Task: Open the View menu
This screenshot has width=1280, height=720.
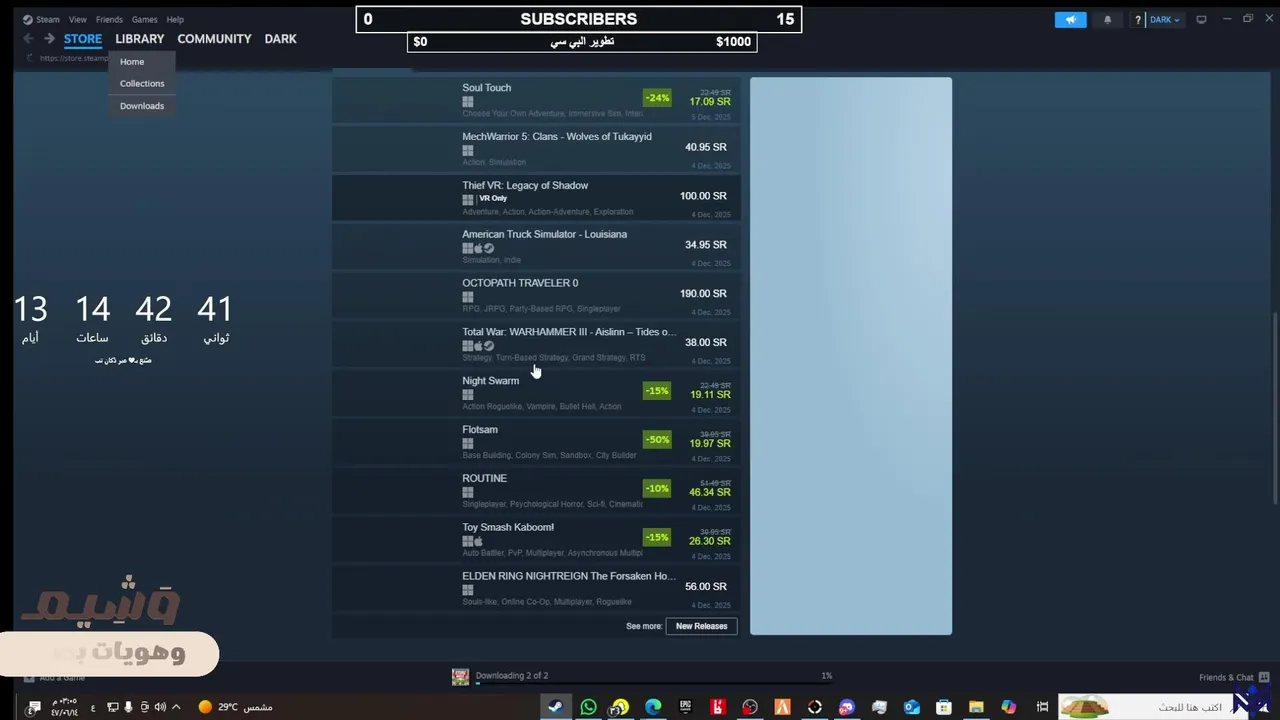Action: [77, 19]
